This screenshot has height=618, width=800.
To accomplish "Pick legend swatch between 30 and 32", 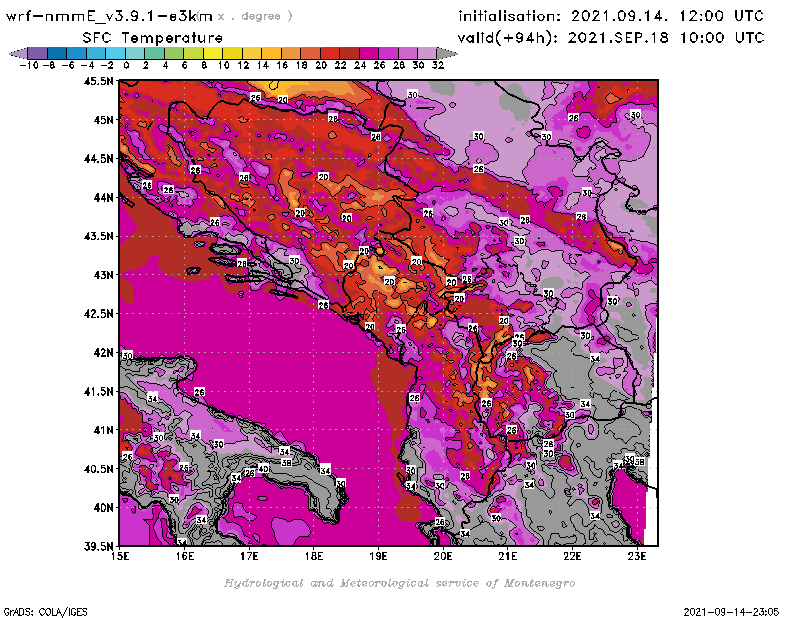I will [x=427, y=53].
